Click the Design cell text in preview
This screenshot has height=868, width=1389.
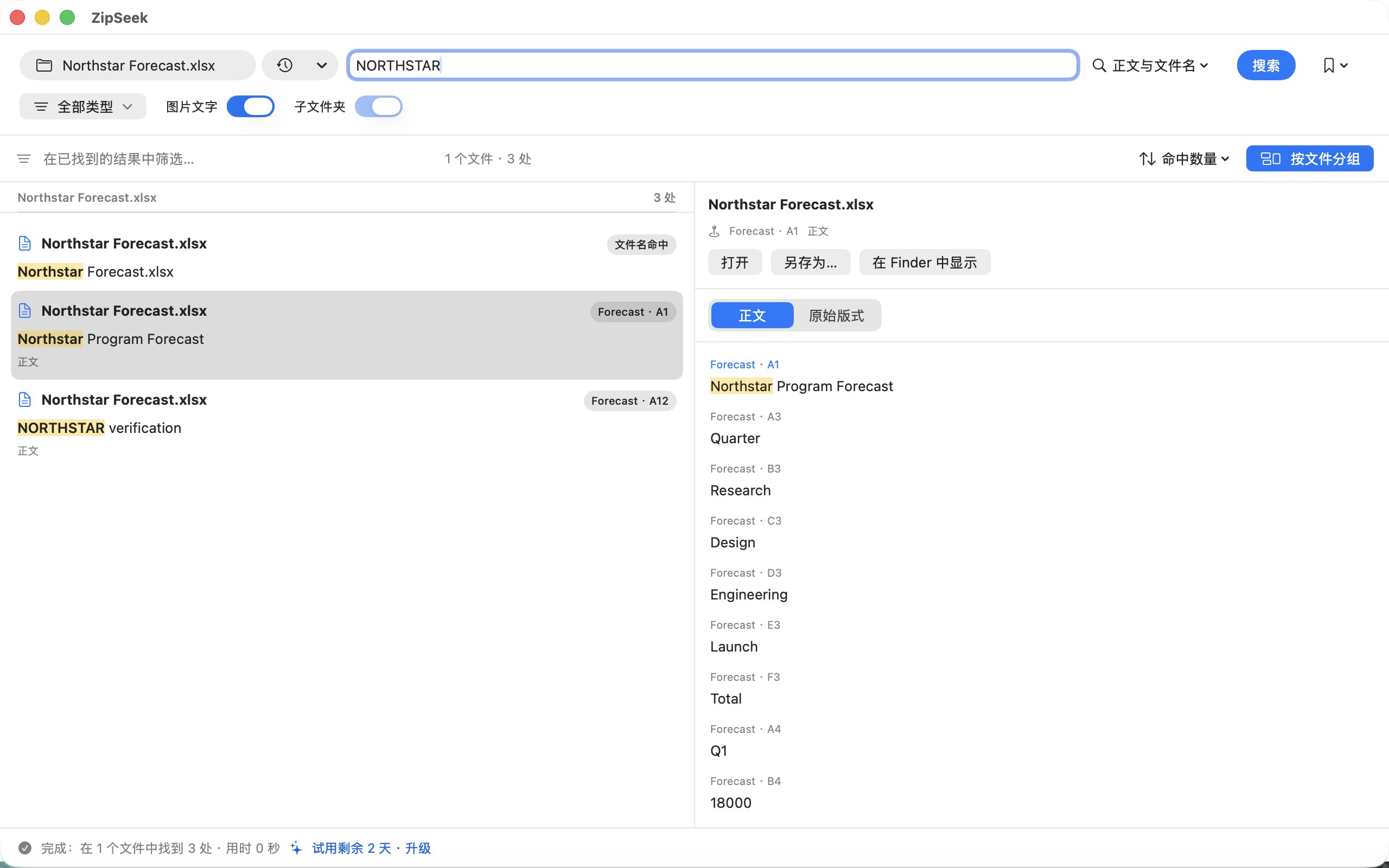coord(732,542)
